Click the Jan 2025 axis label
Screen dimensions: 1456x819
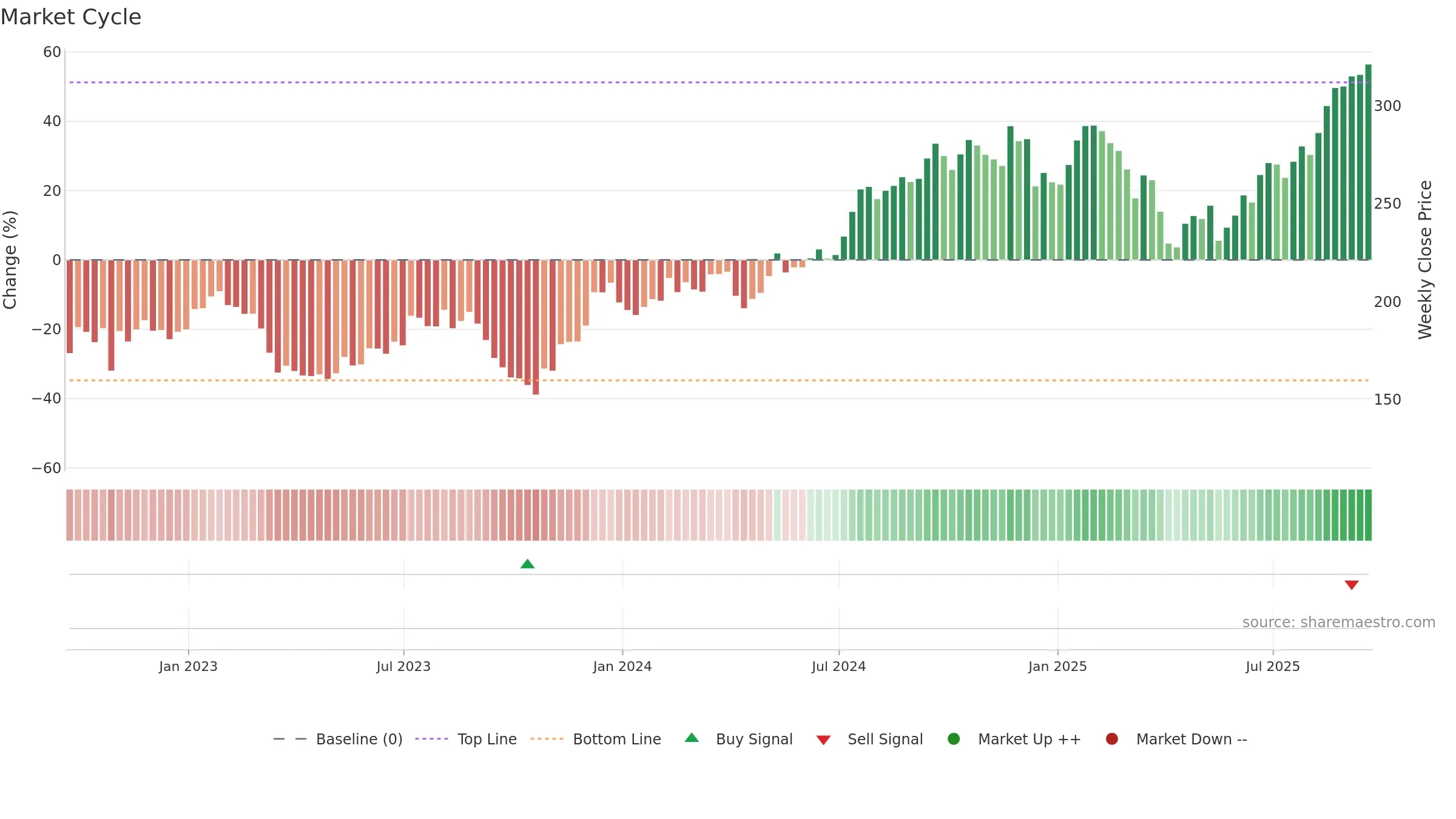coord(1057,666)
